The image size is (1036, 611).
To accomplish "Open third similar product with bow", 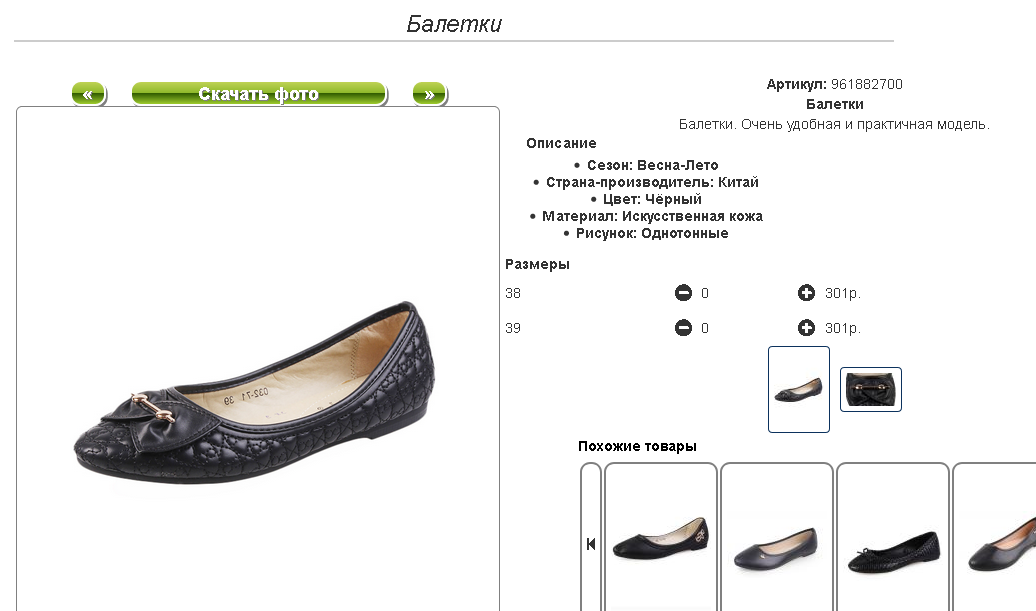I will 893,538.
